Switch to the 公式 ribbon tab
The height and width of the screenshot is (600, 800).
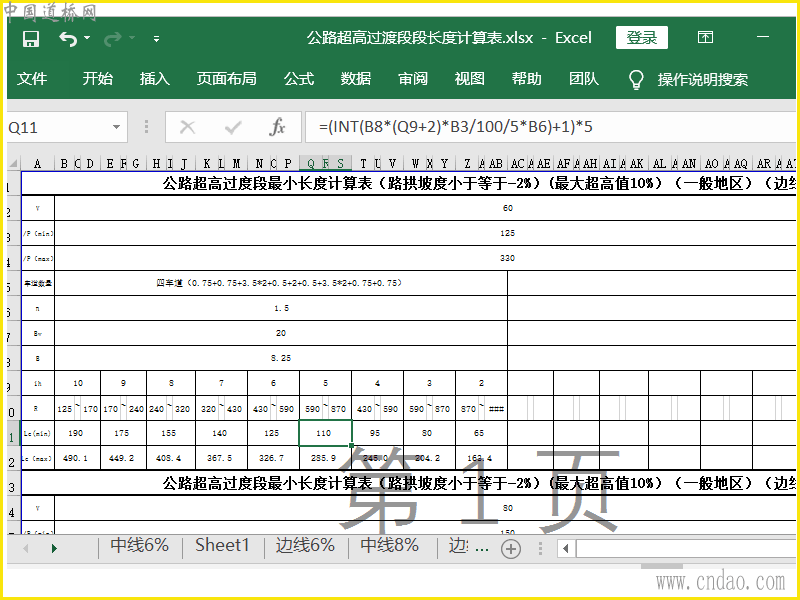point(299,79)
